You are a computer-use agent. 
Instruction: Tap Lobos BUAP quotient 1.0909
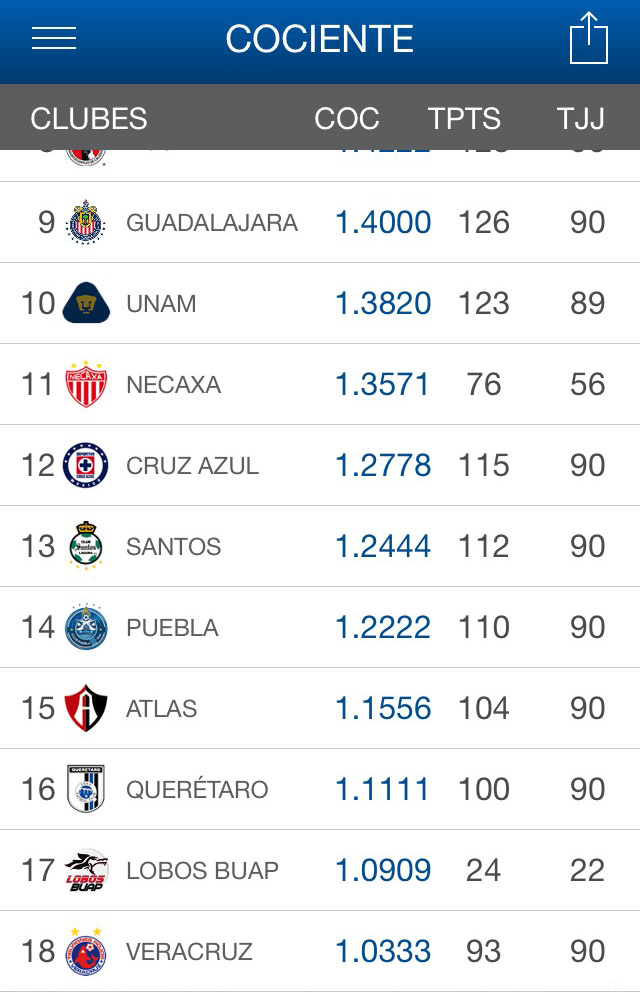[x=383, y=870]
